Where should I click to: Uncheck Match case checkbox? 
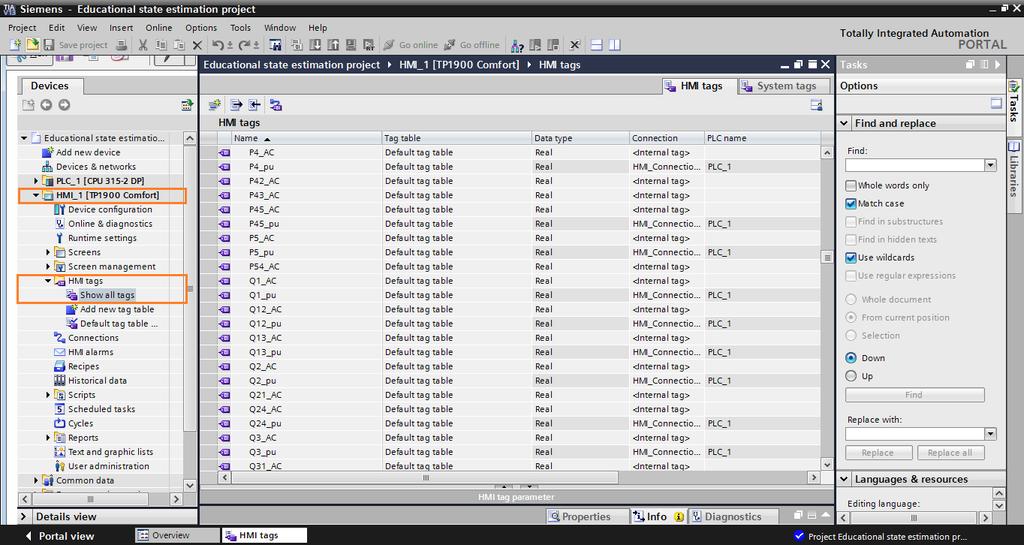click(x=850, y=204)
